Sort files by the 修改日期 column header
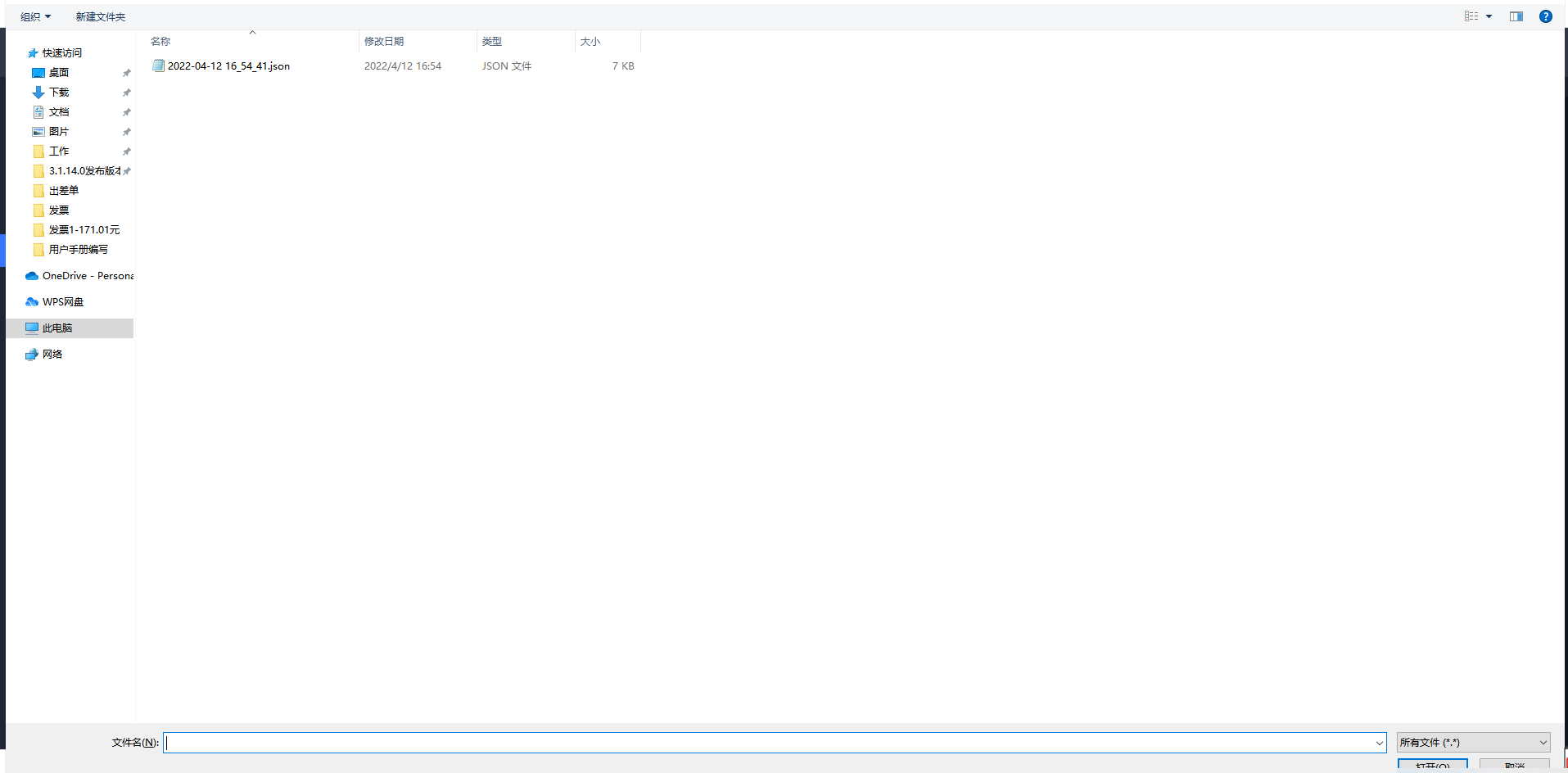Screen dimensions: 1568x773 pyautogui.click(x=384, y=41)
